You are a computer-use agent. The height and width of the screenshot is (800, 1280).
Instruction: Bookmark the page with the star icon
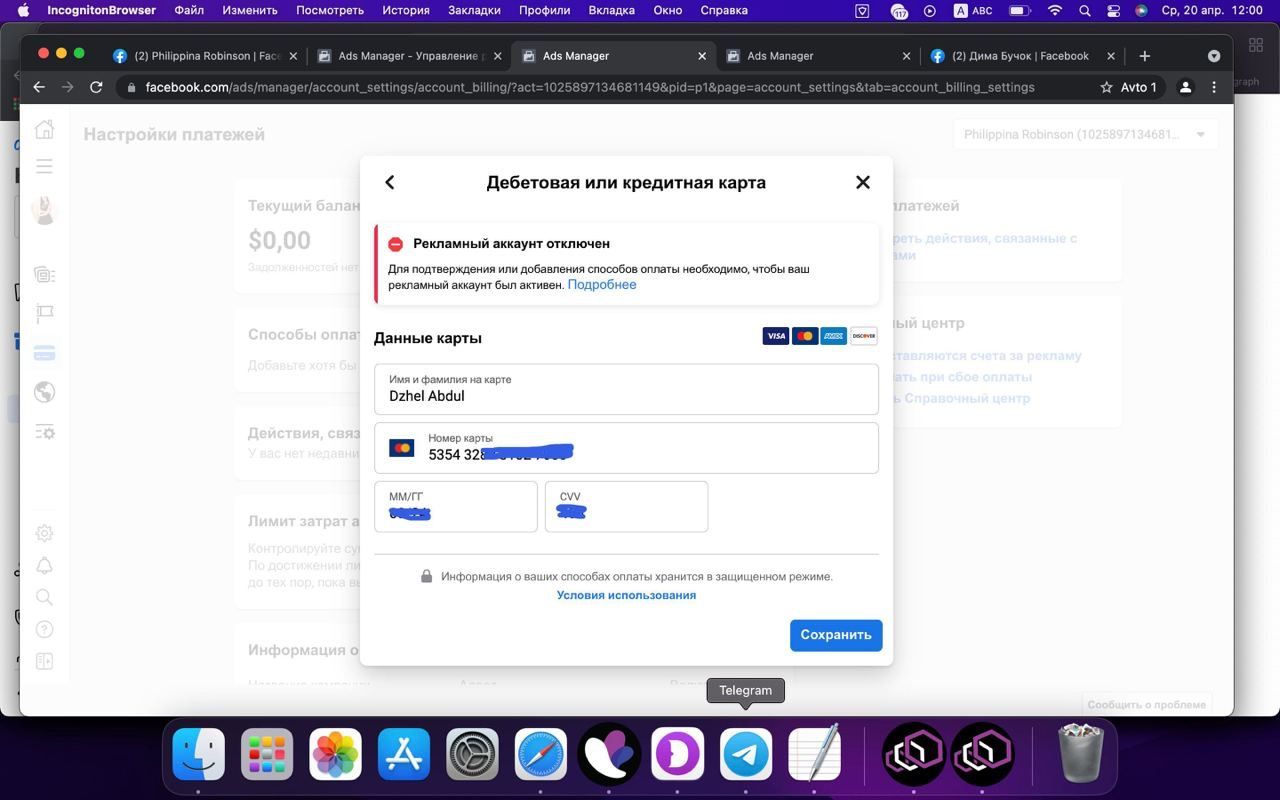pyautogui.click(x=1106, y=87)
